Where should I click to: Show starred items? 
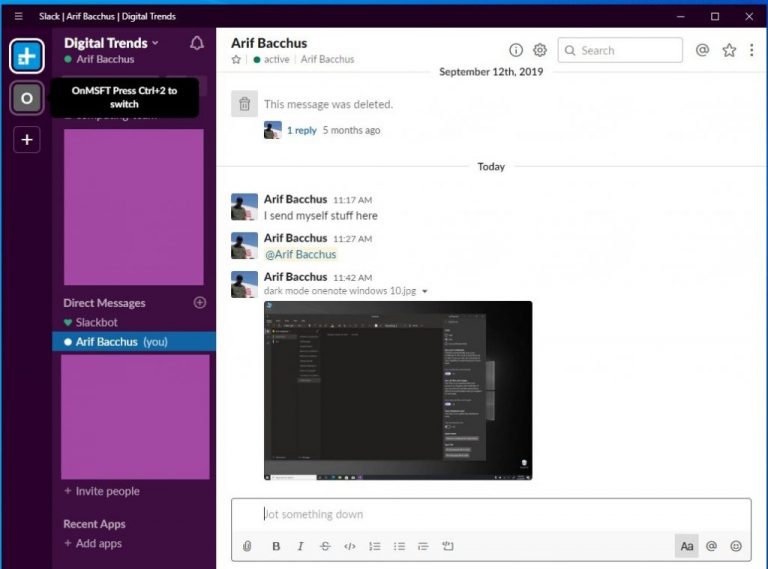click(729, 50)
